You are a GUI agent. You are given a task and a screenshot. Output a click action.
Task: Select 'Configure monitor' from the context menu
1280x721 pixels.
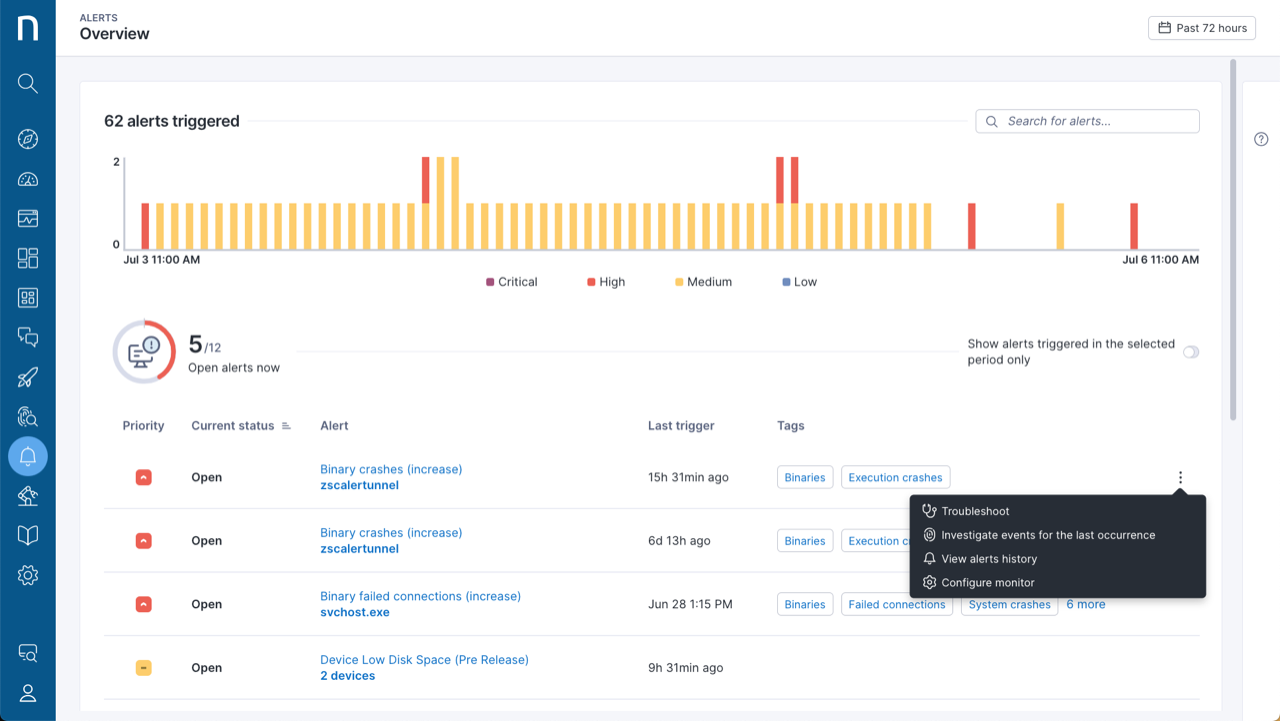[x=987, y=582]
